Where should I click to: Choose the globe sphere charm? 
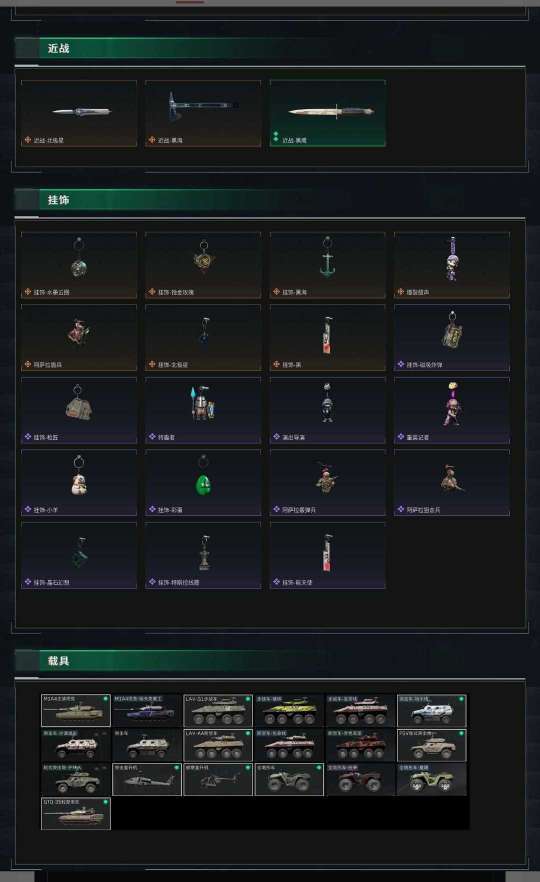79,264
